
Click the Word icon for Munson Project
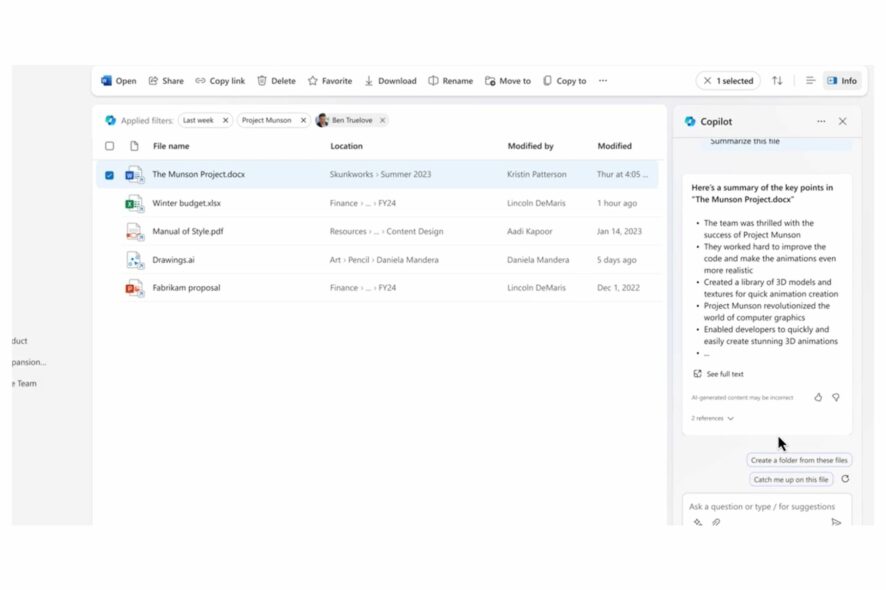(134, 175)
